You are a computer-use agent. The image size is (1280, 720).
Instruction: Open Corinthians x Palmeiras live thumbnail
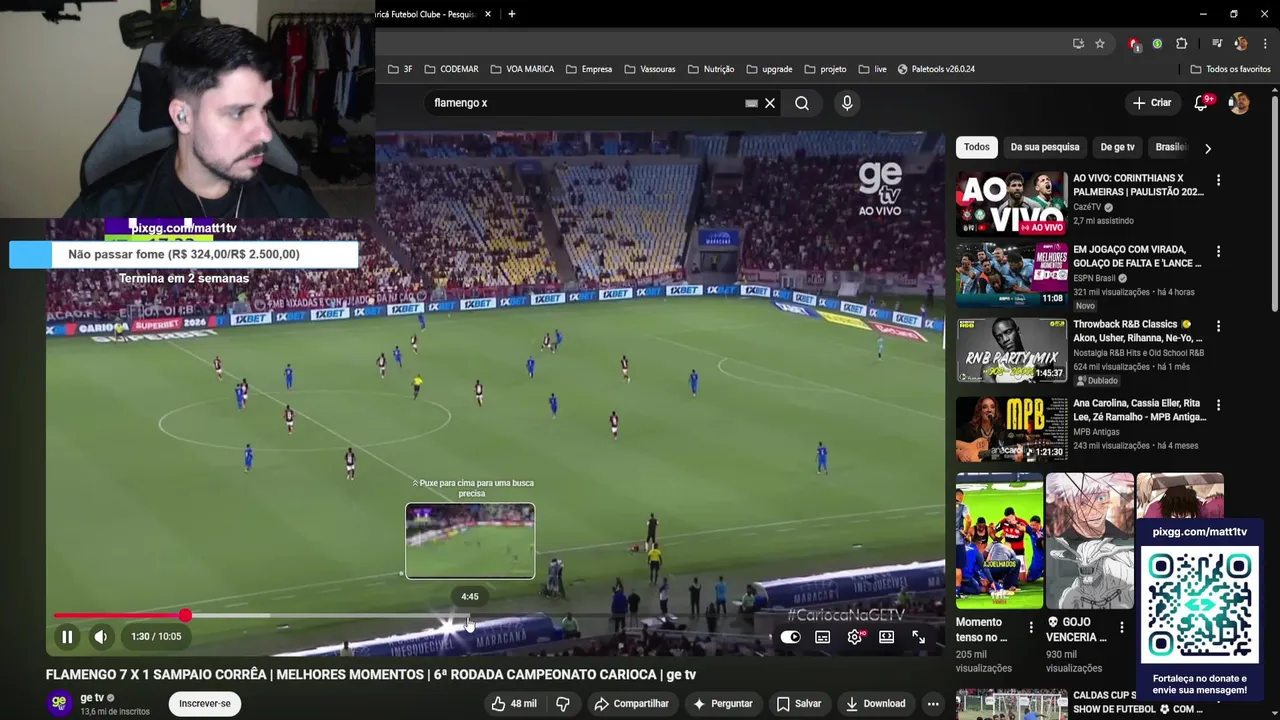pyautogui.click(x=1011, y=204)
